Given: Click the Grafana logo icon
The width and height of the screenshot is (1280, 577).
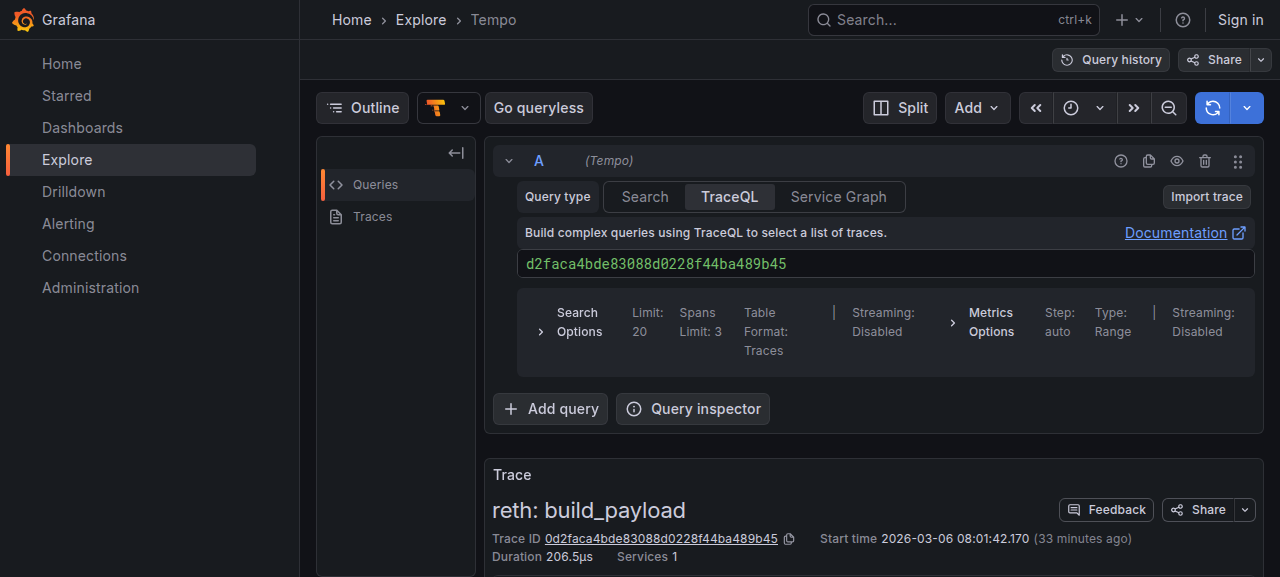Looking at the screenshot, I should 23,20.
